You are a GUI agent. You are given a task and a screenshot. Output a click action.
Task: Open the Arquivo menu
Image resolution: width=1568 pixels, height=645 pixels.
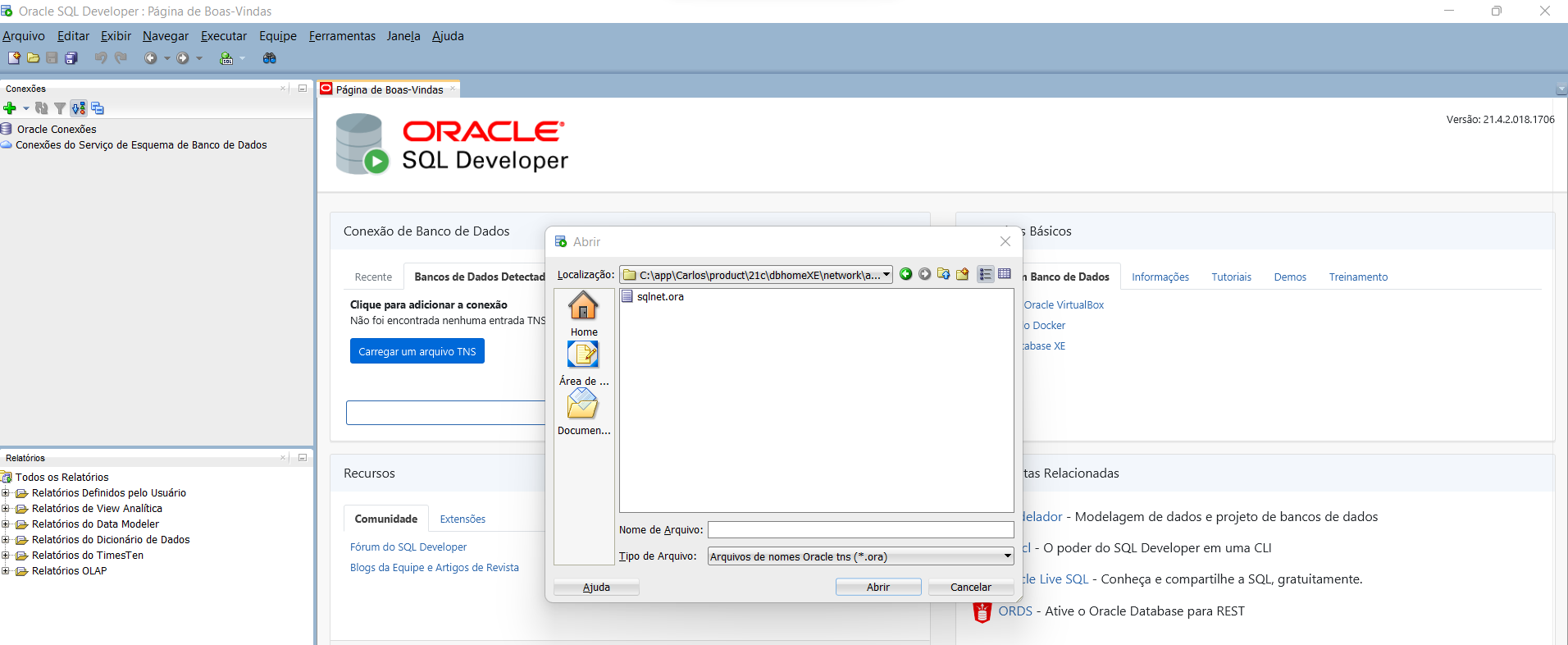pos(24,36)
